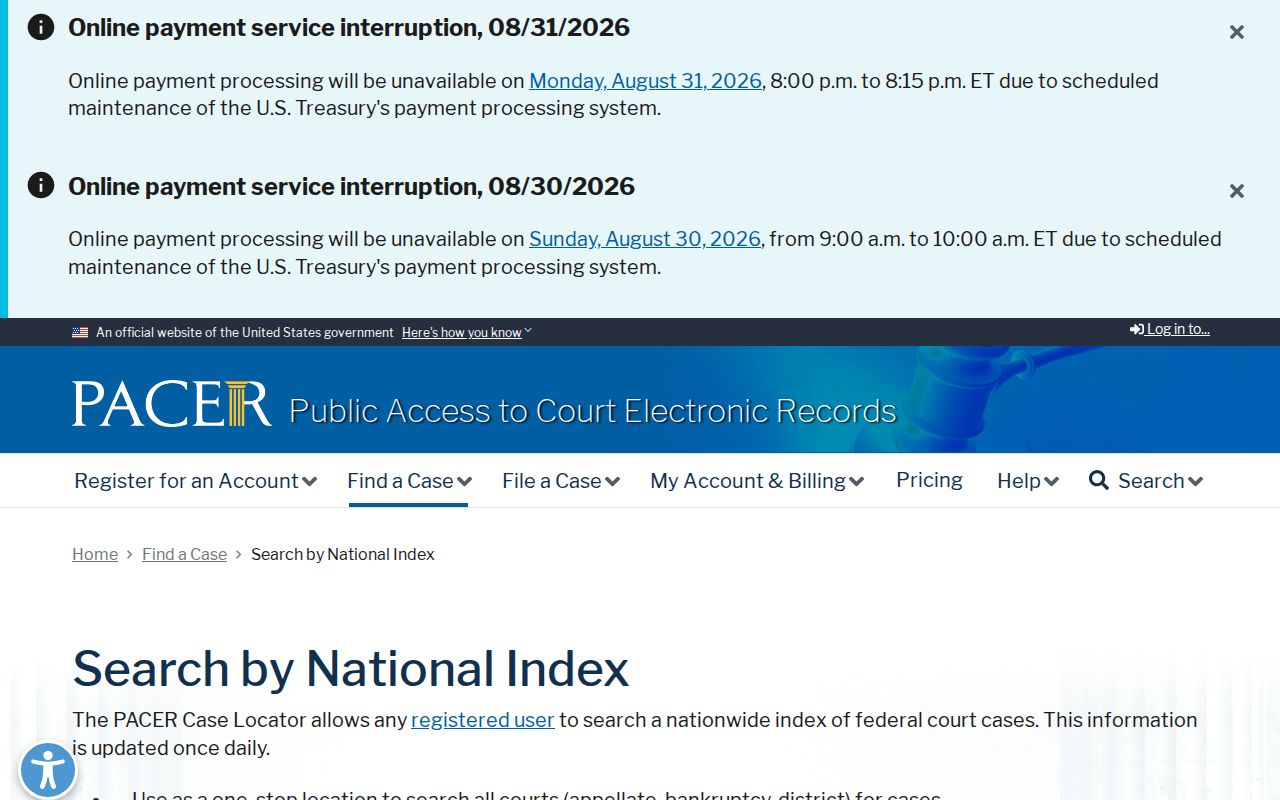Go to Find a Case breadcrumb link

click(x=184, y=554)
